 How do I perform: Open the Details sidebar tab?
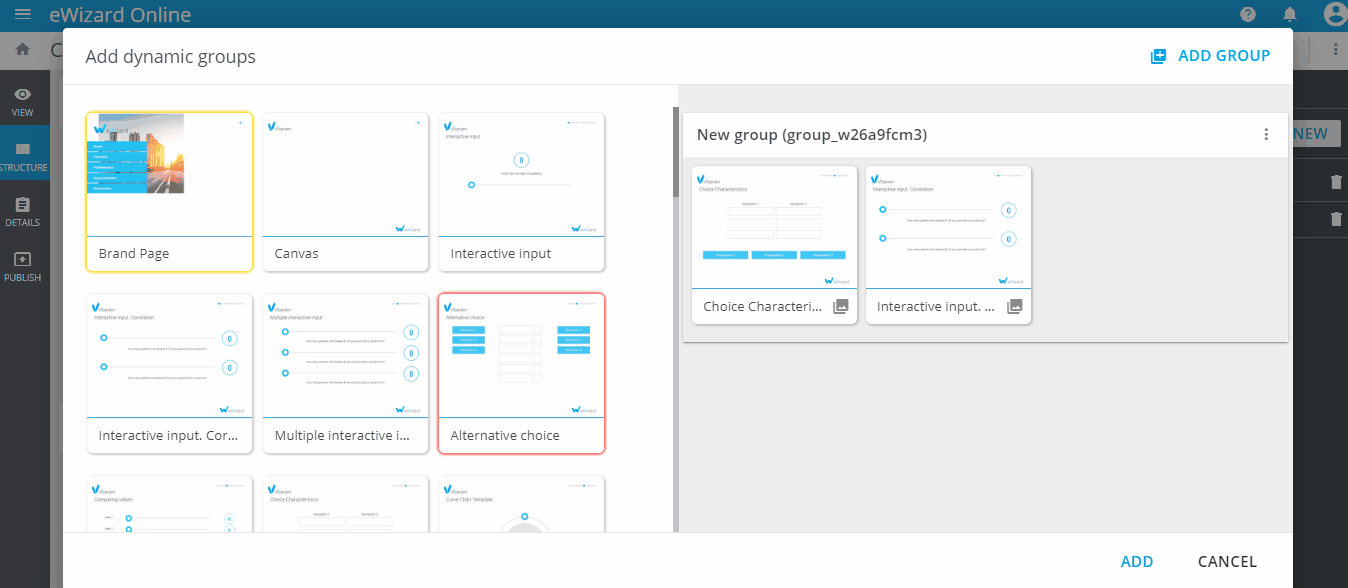23,211
